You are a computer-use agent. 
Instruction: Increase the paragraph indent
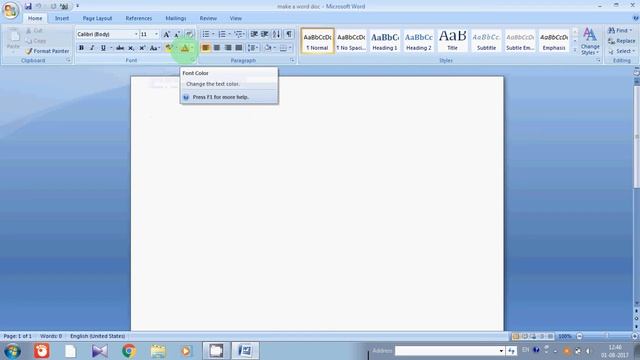click(264, 34)
